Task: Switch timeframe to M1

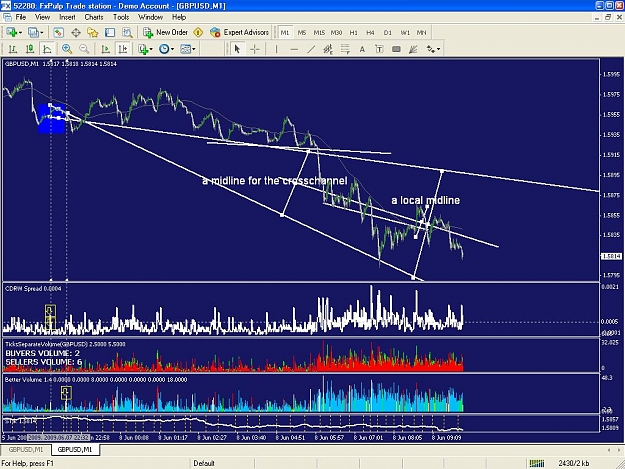Action: [285, 33]
